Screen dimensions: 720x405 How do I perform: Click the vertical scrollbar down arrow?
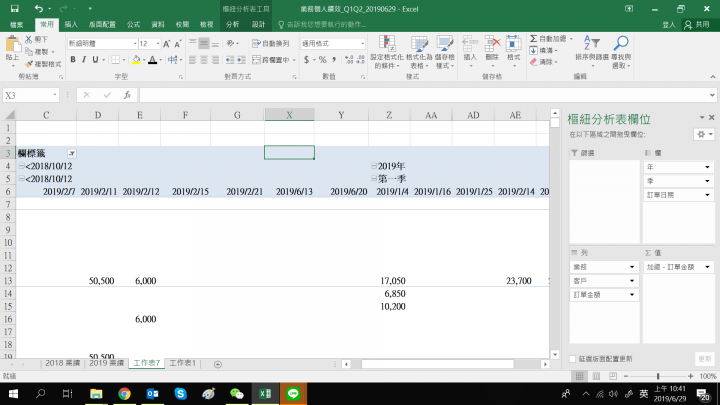click(x=555, y=354)
